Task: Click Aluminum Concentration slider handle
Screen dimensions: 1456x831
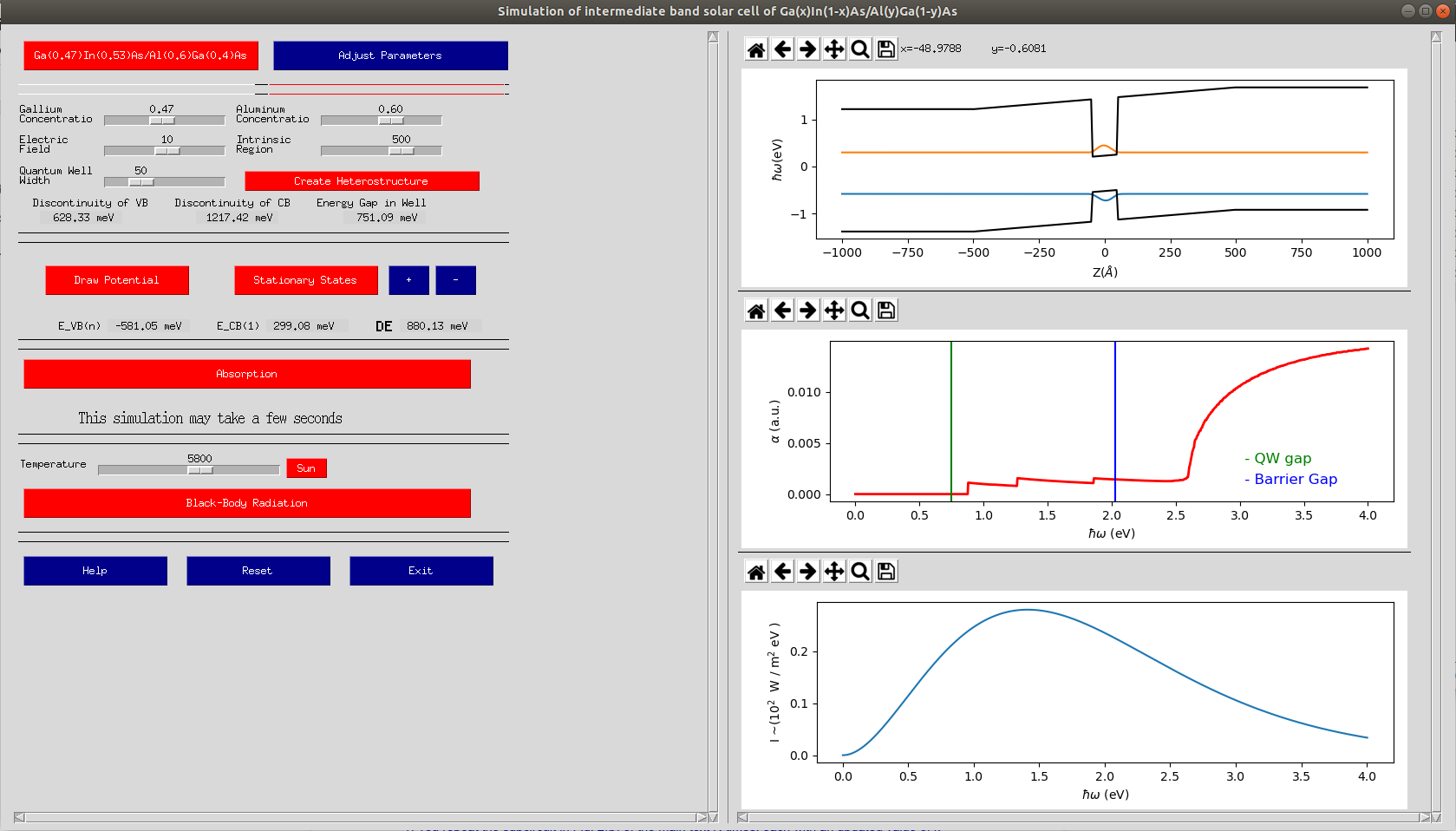Action: coord(391,121)
